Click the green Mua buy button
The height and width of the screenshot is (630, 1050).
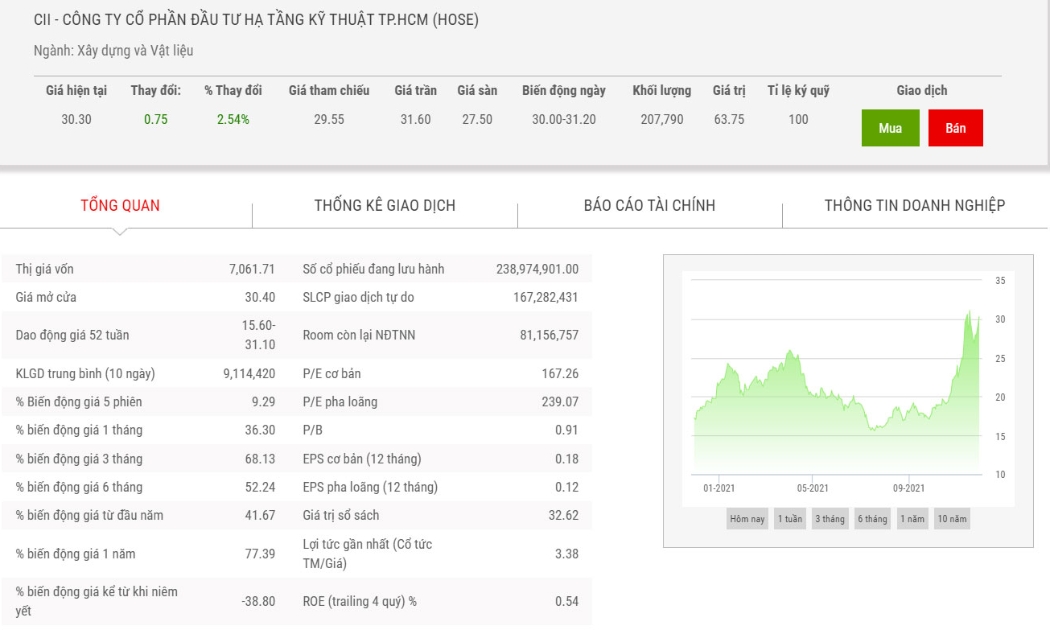(x=890, y=128)
